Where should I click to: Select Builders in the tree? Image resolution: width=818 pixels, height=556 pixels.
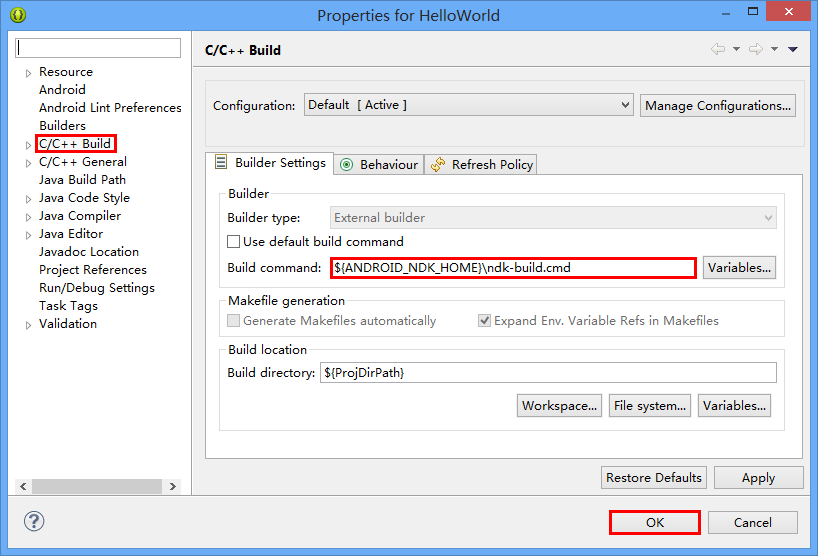click(x=62, y=126)
